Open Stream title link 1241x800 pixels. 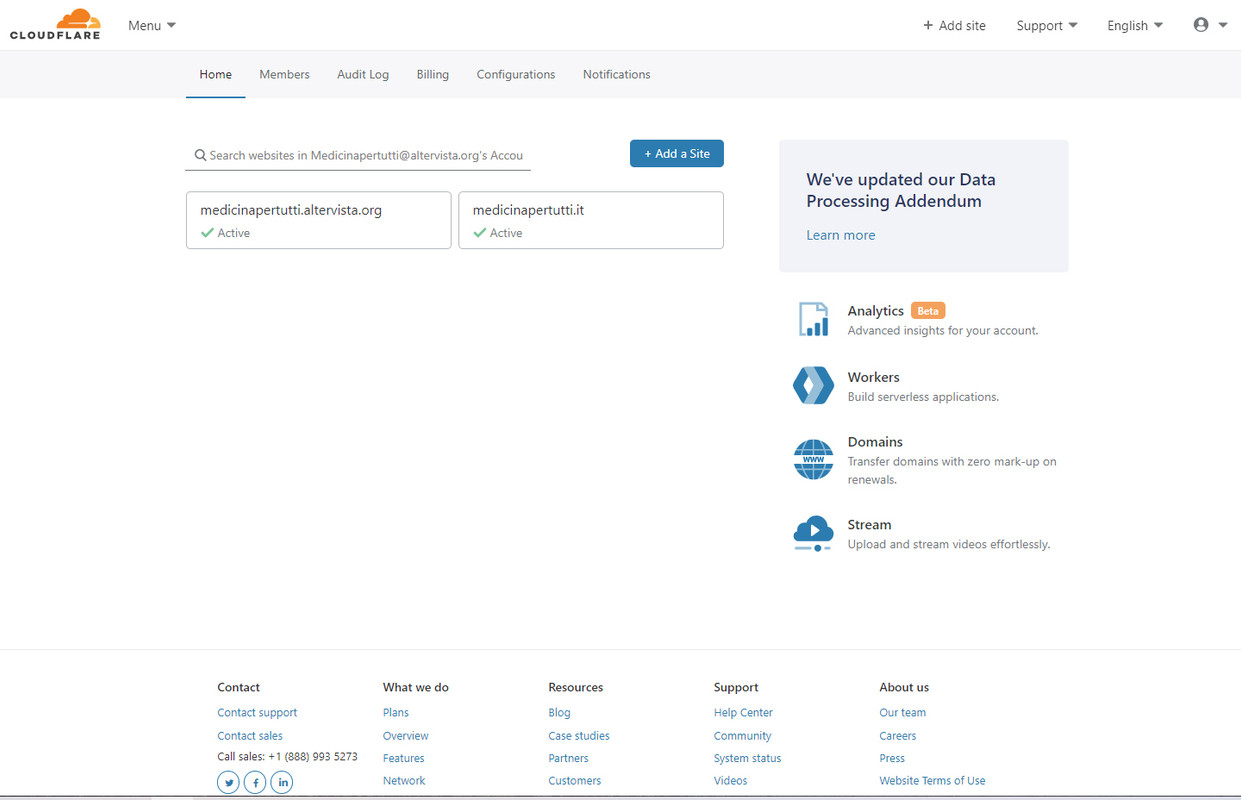(x=869, y=525)
